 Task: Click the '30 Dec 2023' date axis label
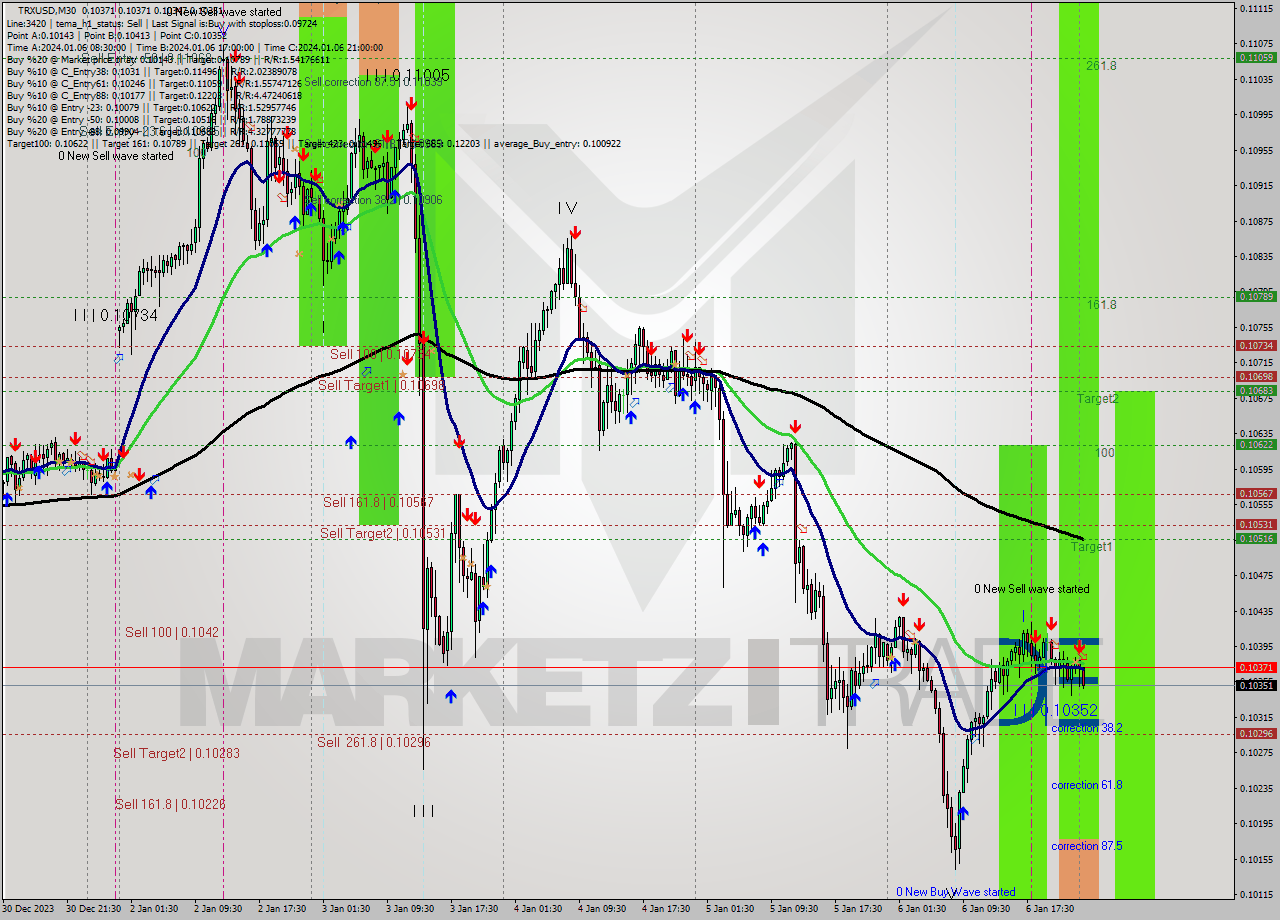[x=28, y=908]
